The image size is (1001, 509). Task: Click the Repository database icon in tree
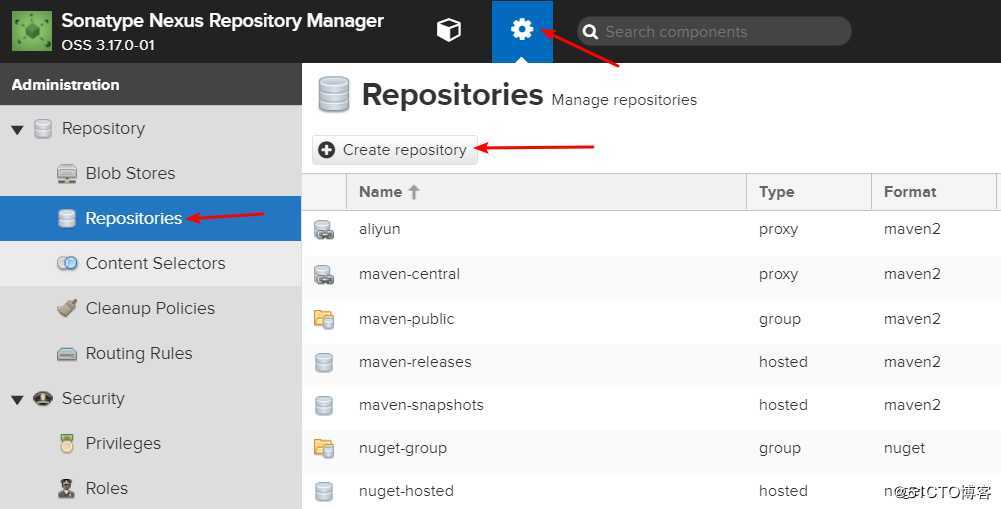point(43,129)
